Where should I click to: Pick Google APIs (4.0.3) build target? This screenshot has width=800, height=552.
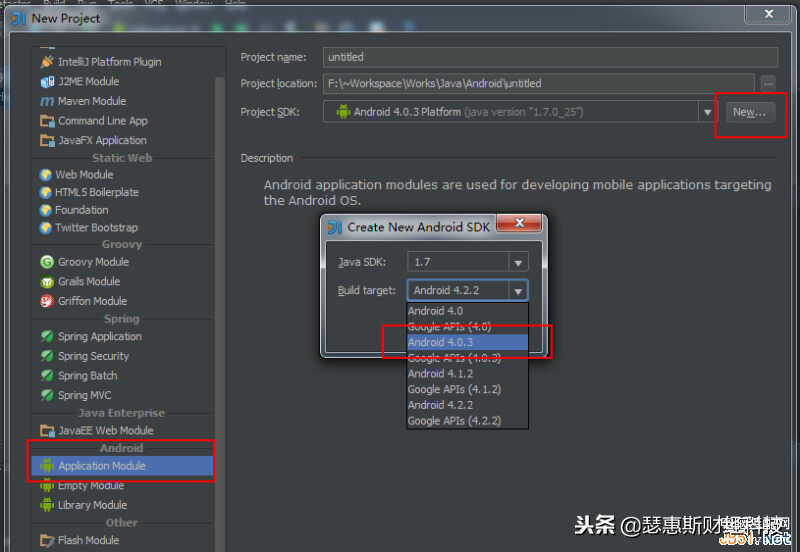(x=467, y=358)
